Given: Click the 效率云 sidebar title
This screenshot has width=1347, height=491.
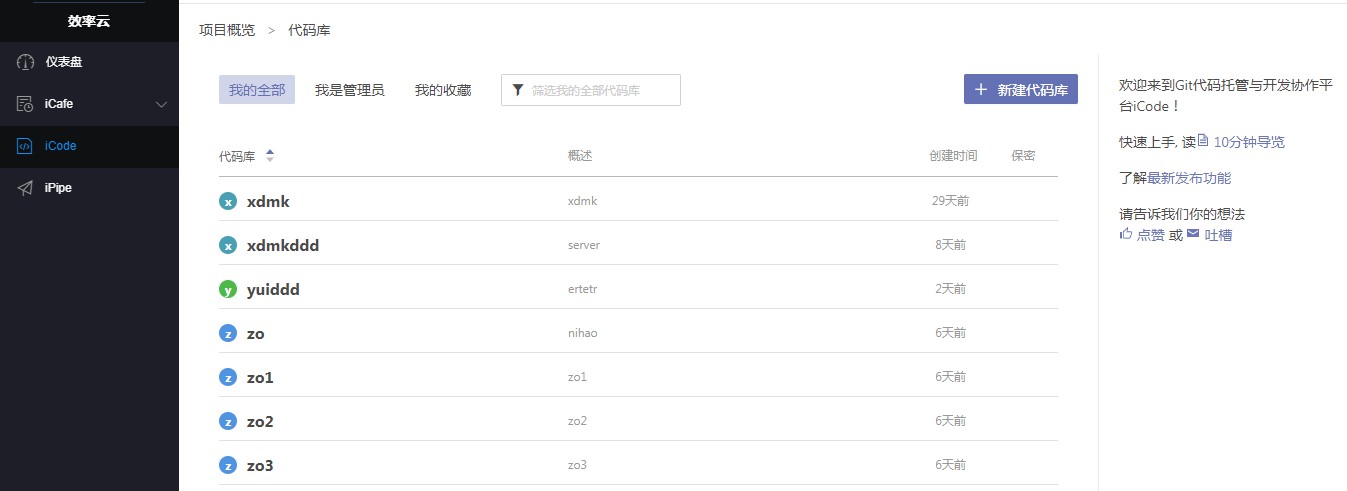Looking at the screenshot, I should click(89, 21).
